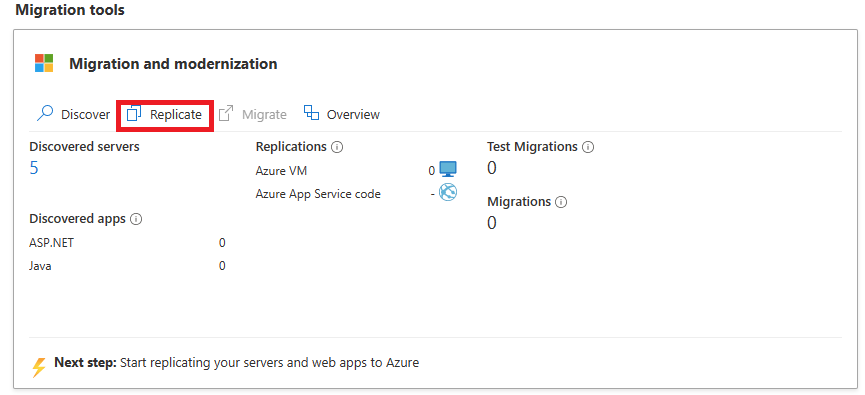
Task: Click the Azure App Service code label
Action: click(318, 194)
